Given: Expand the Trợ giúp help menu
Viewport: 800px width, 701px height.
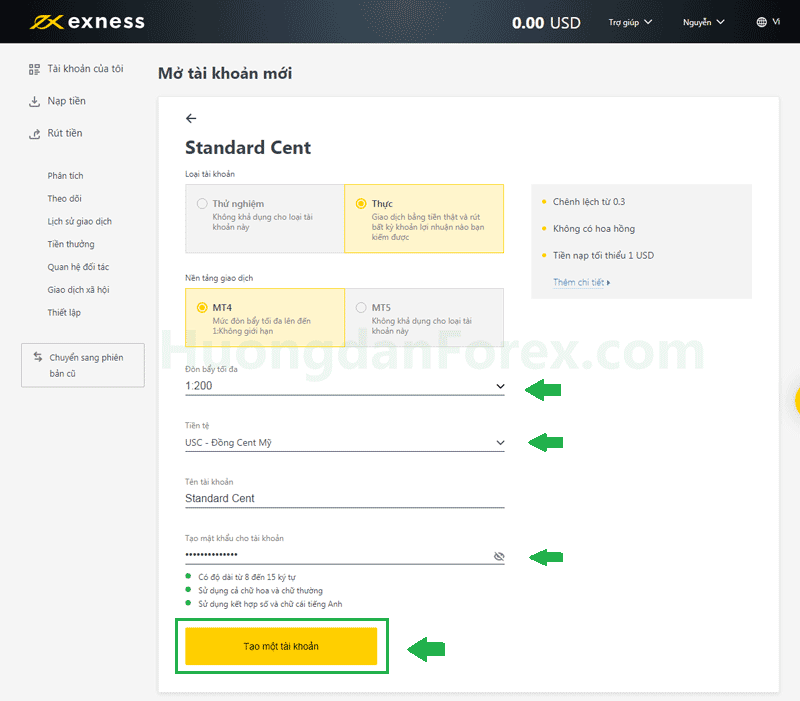Looking at the screenshot, I should tap(630, 22).
